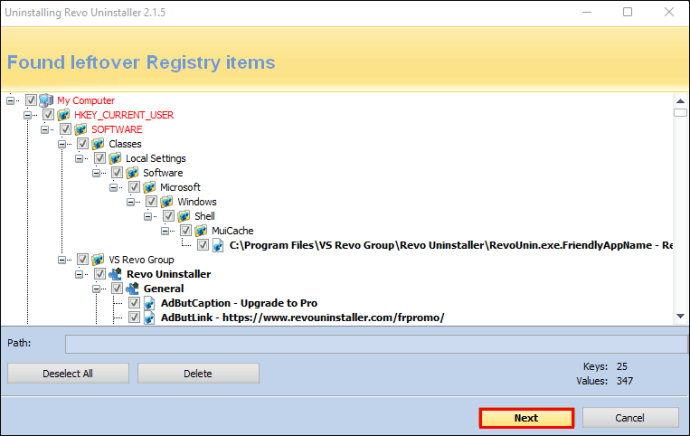Toggle the AdButLink checkbox
This screenshot has width=690, height=436.
click(134, 318)
